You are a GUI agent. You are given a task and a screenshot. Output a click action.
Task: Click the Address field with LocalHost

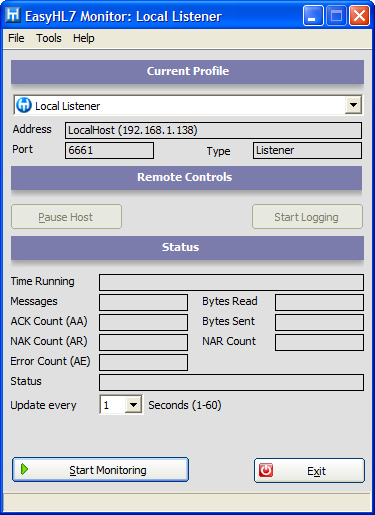[213, 130]
